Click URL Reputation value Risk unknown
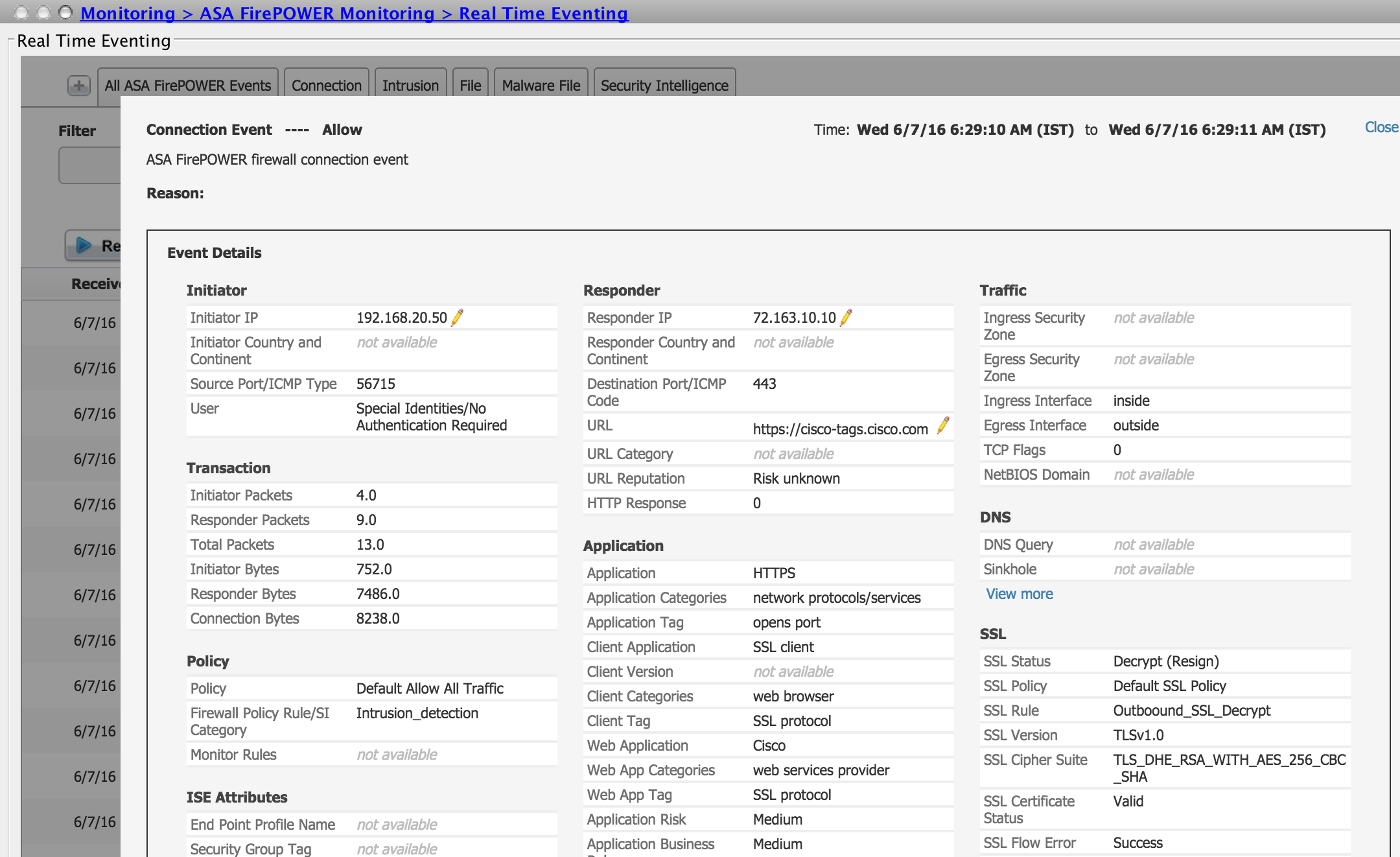 [x=797, y=478]
